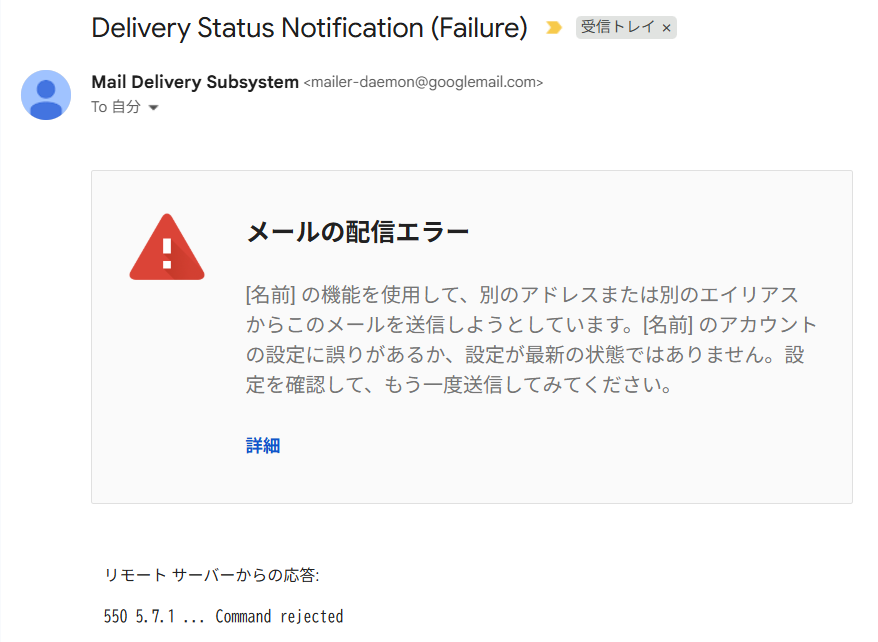Click the Delivery Status Notification subject title
The width and height of the screenshot is (878, 642).
pyautogui.click(x=258, y=28)
